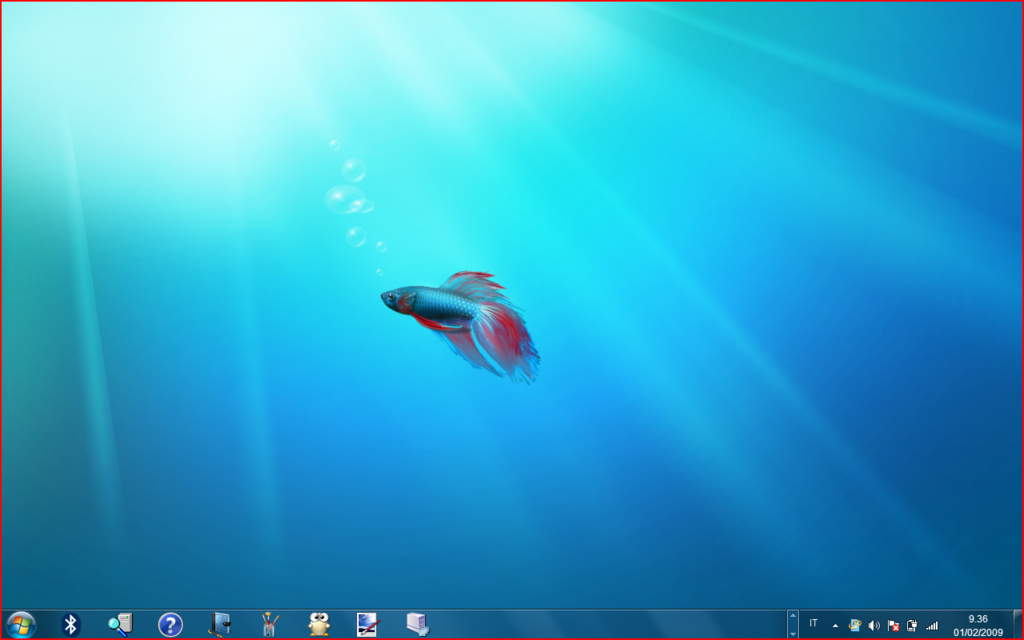Open the speaker volume tray icon
Image resolution: width=1024 pixels, height=640 pixels.
tap(874, 626)
